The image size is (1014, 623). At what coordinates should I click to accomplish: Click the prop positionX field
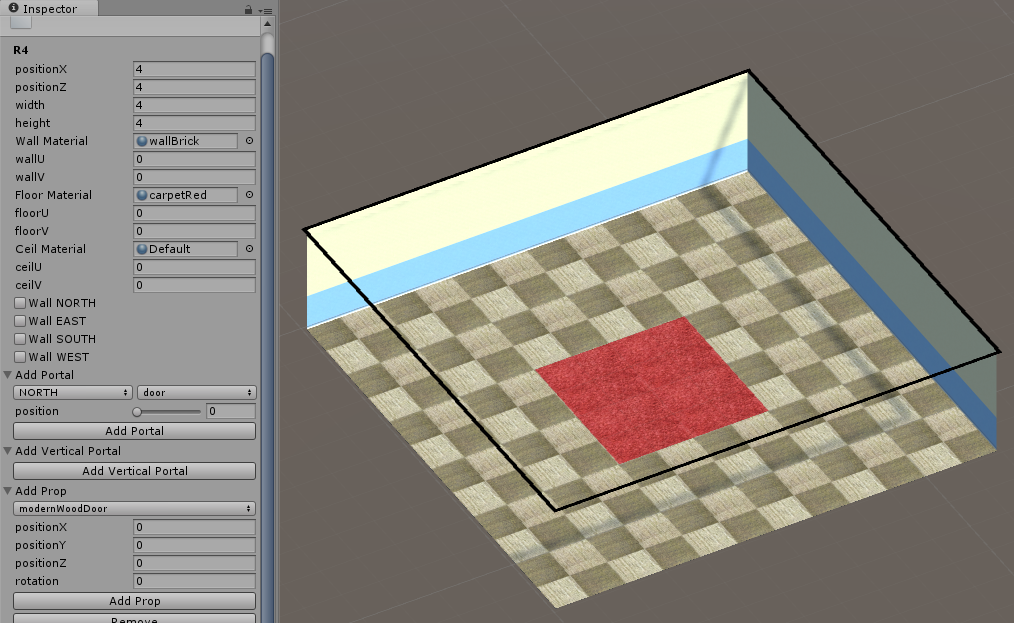tap(195, 527)
